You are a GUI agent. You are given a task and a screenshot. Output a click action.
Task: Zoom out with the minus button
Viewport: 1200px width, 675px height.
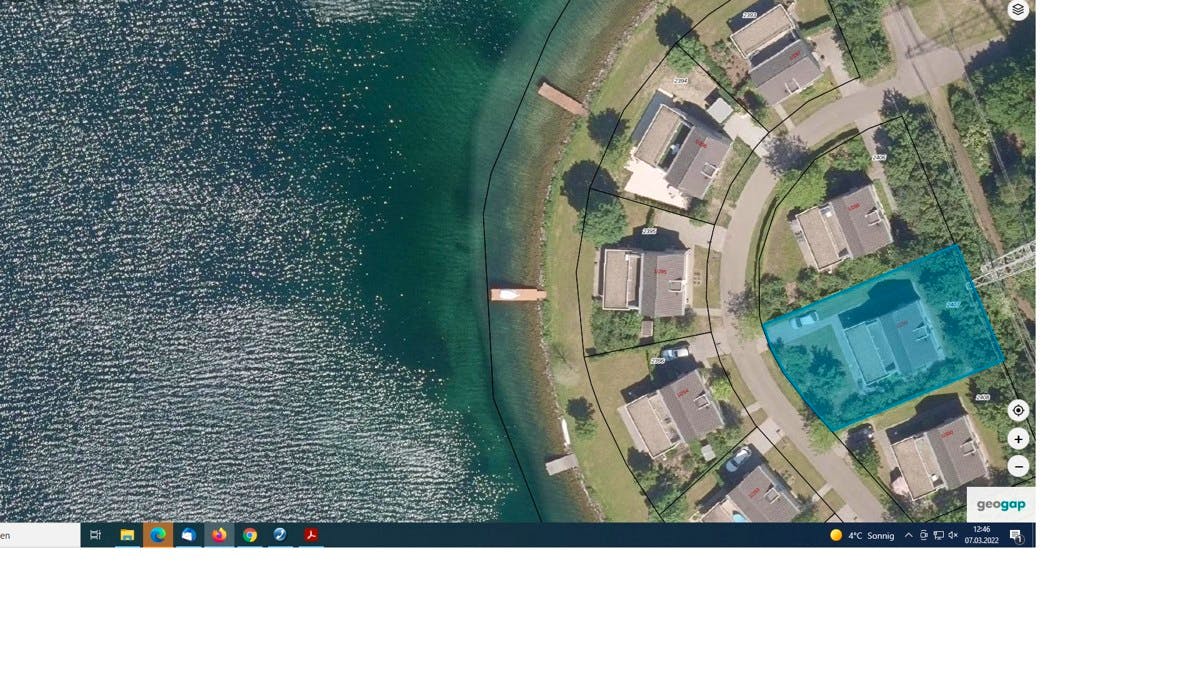pyautogui.click(x=1018, y=466)
